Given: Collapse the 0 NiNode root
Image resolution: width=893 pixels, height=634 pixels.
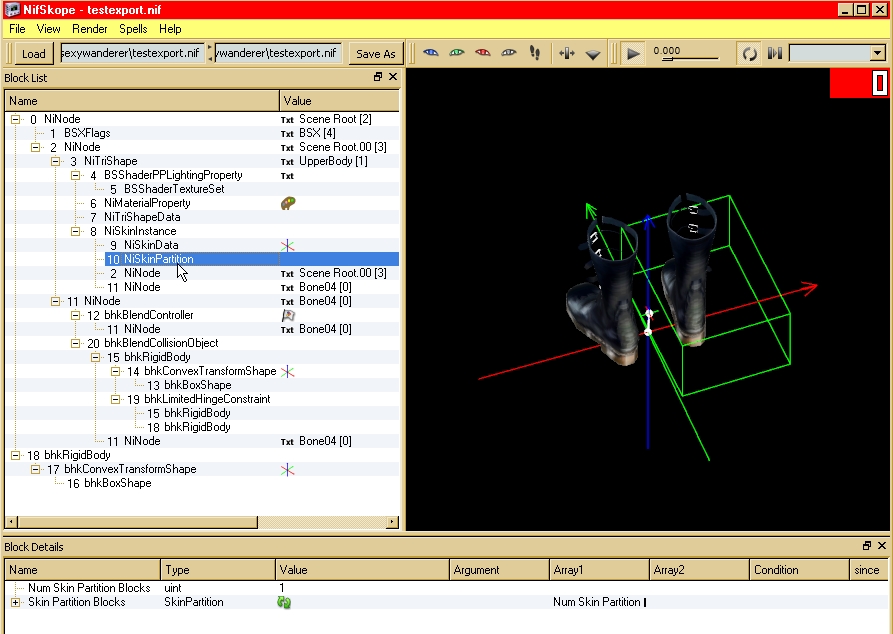Looking at the screenshot, I should pyautogui.click(x=15, y=119).
